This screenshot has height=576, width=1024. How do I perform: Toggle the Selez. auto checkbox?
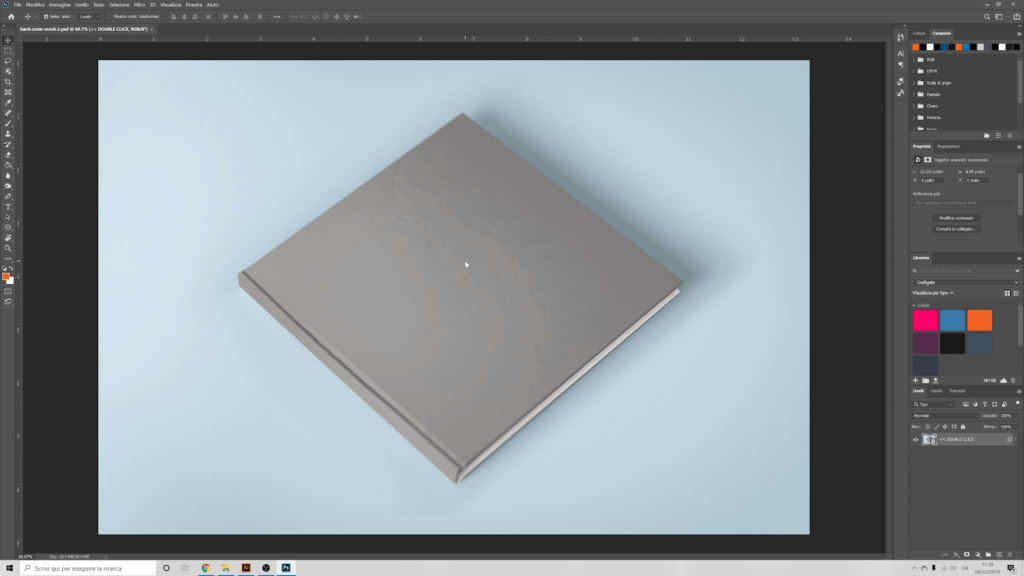click(x=47, y=17)
